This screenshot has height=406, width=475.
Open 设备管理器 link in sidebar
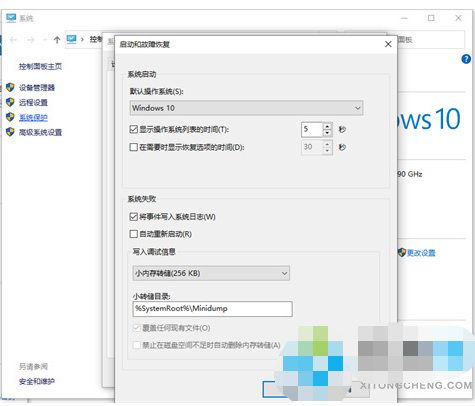[x=37, y=88]
